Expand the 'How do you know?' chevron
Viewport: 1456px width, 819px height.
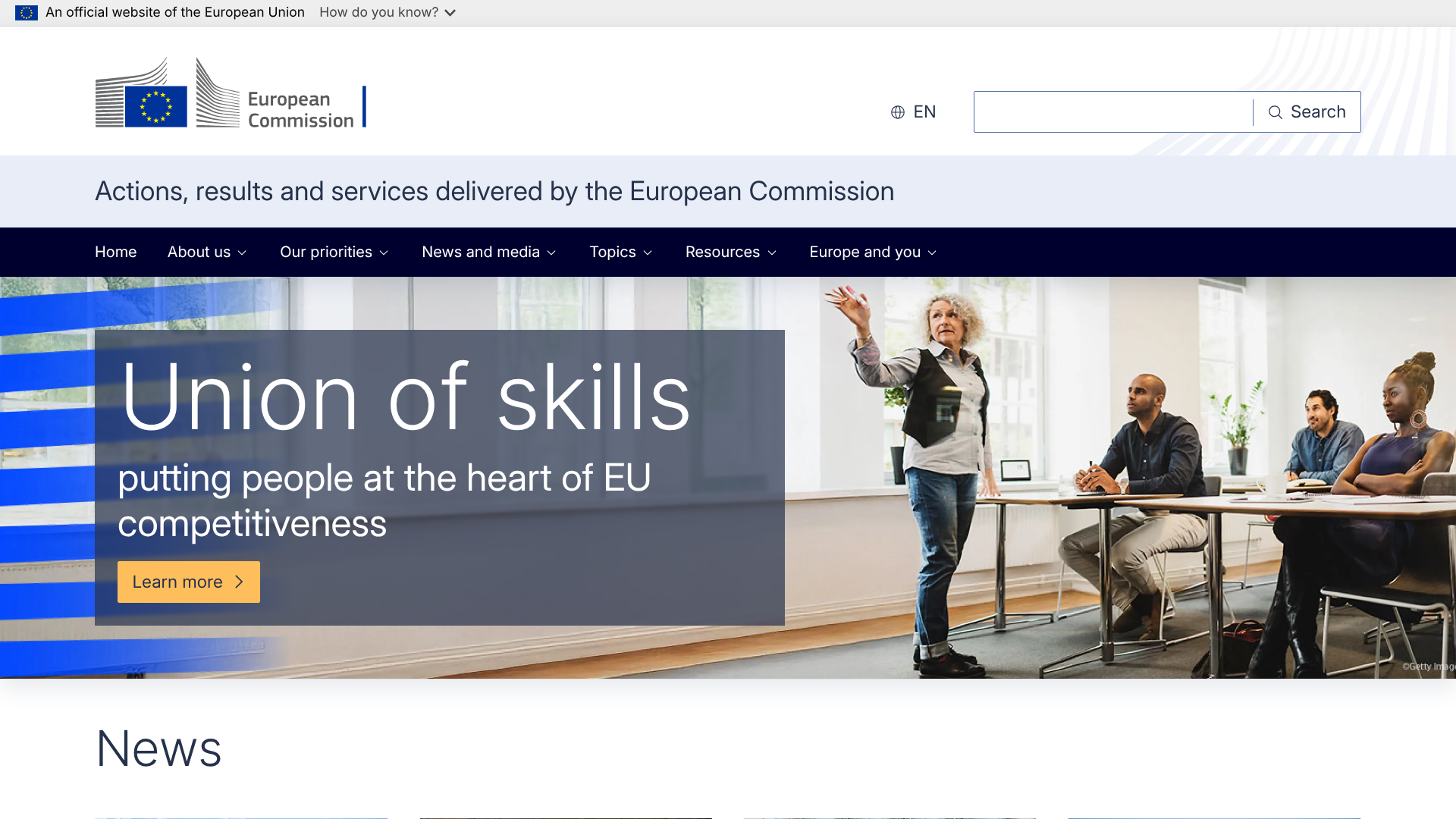tap(450, 13)
